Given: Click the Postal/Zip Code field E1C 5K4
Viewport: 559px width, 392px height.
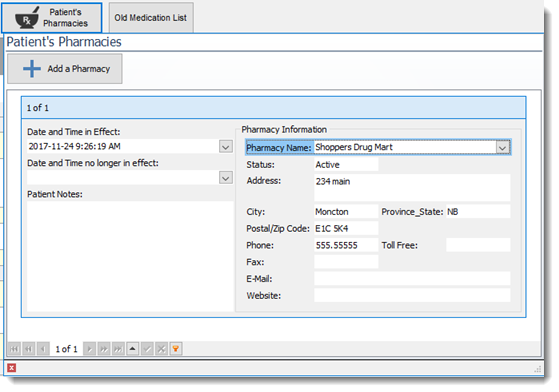Looking at the screenshot, I should pyautogui.click(x=346, y=228).
